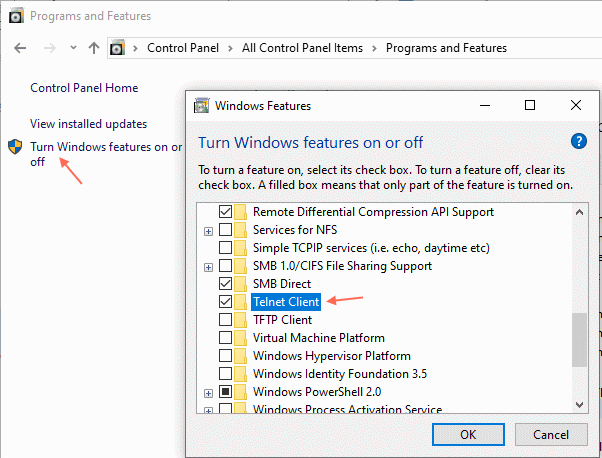Select All Control Panel Items breadcrumb

click(302, 48)
